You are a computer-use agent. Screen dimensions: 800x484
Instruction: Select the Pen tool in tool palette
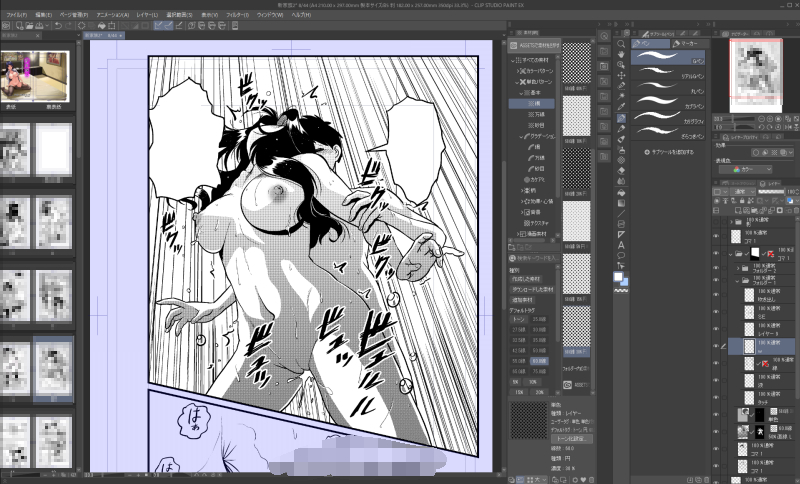point(621,118)
